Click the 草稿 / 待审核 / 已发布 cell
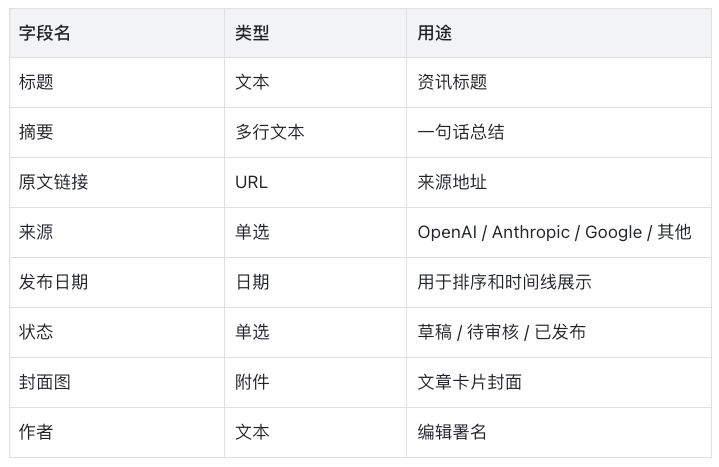The width and height of the screenshot is (719, 467). (559, 333)
